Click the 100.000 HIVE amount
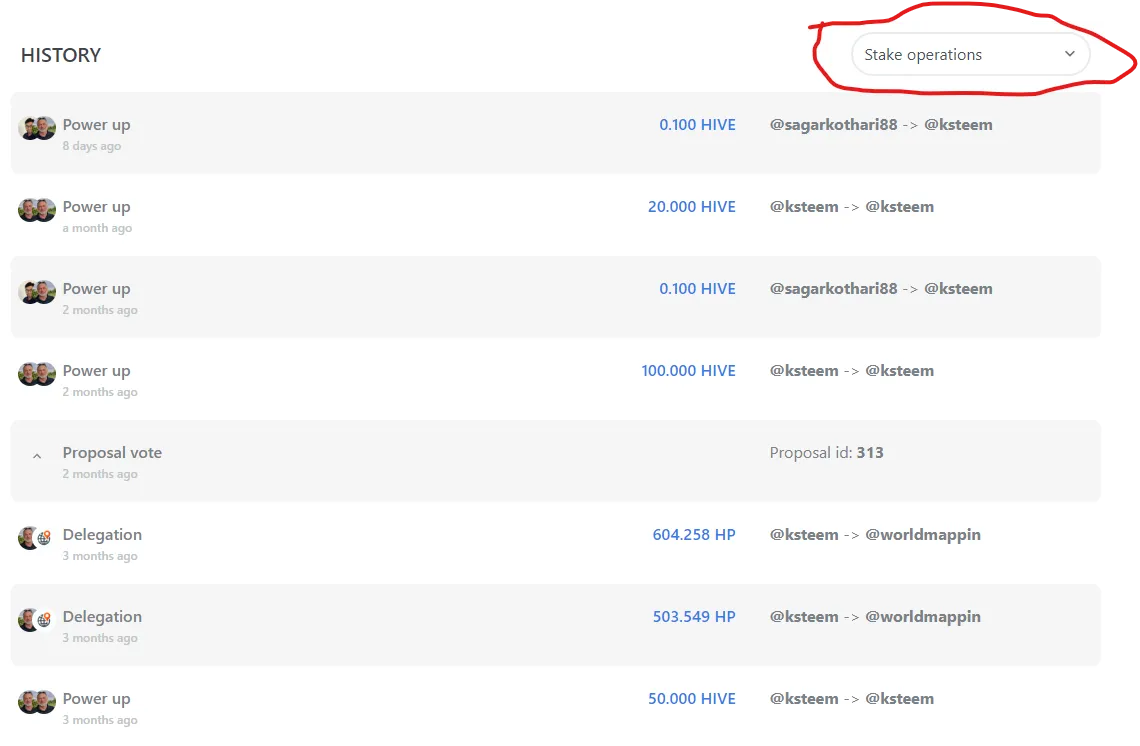This screenshot has width=1140, height=746. click(689, 371)
